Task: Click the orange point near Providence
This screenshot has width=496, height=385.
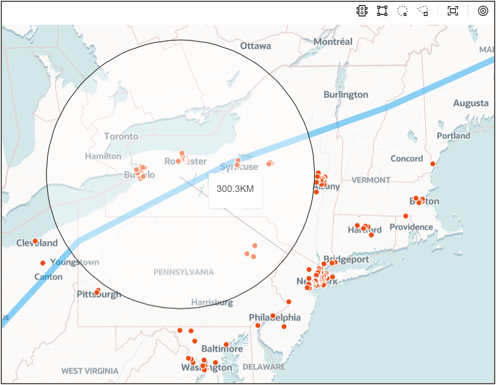Action: [x=406, y=216]
